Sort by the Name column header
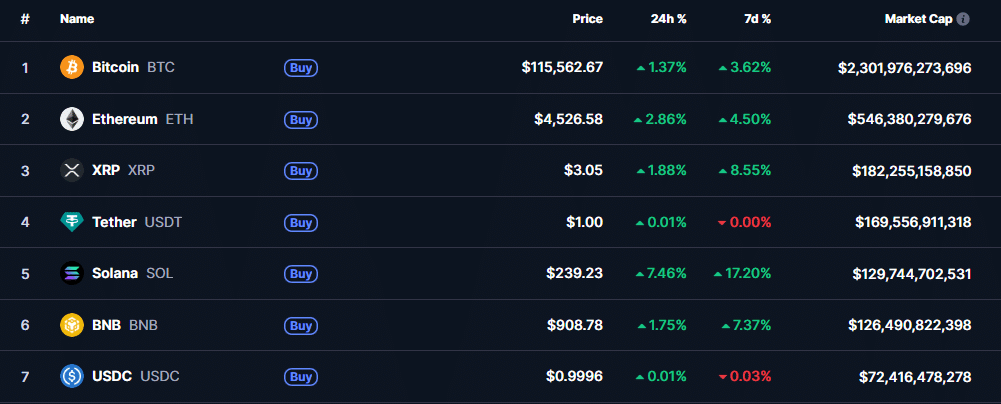This screenshot has height=404, width=1001. [x=77, y=19]
